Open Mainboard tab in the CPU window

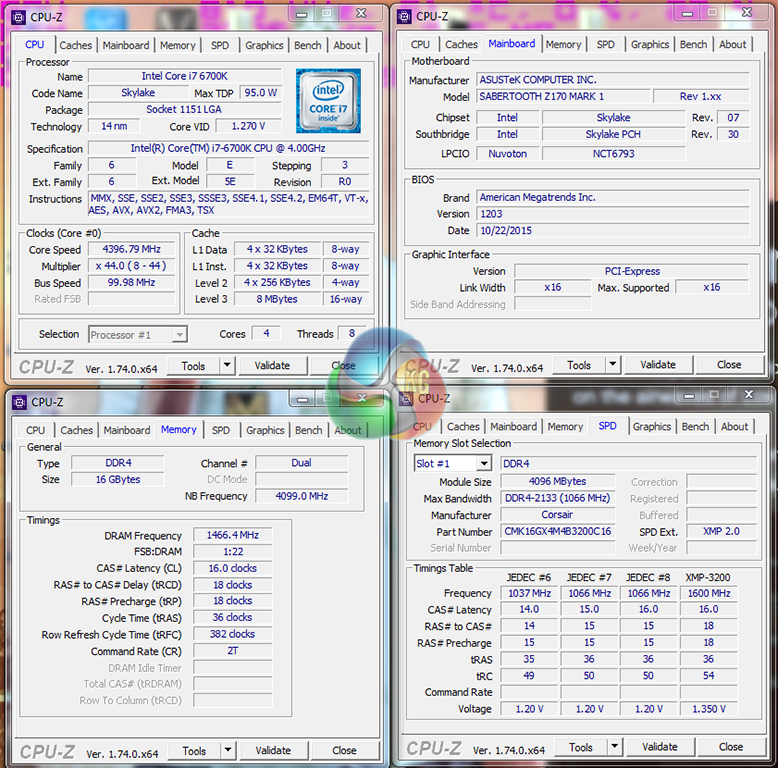(126, 45)
